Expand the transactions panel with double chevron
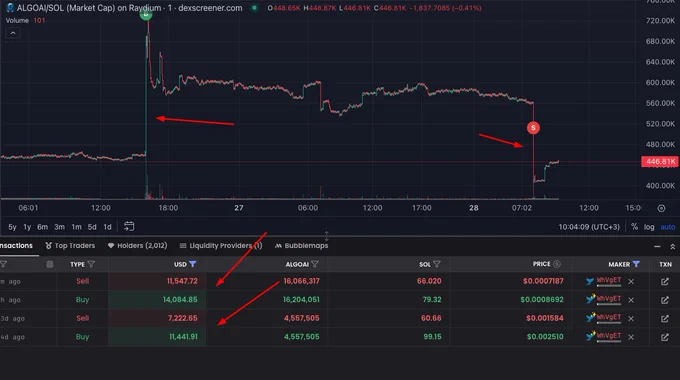 pyautogui.click(x=673, y=246)
